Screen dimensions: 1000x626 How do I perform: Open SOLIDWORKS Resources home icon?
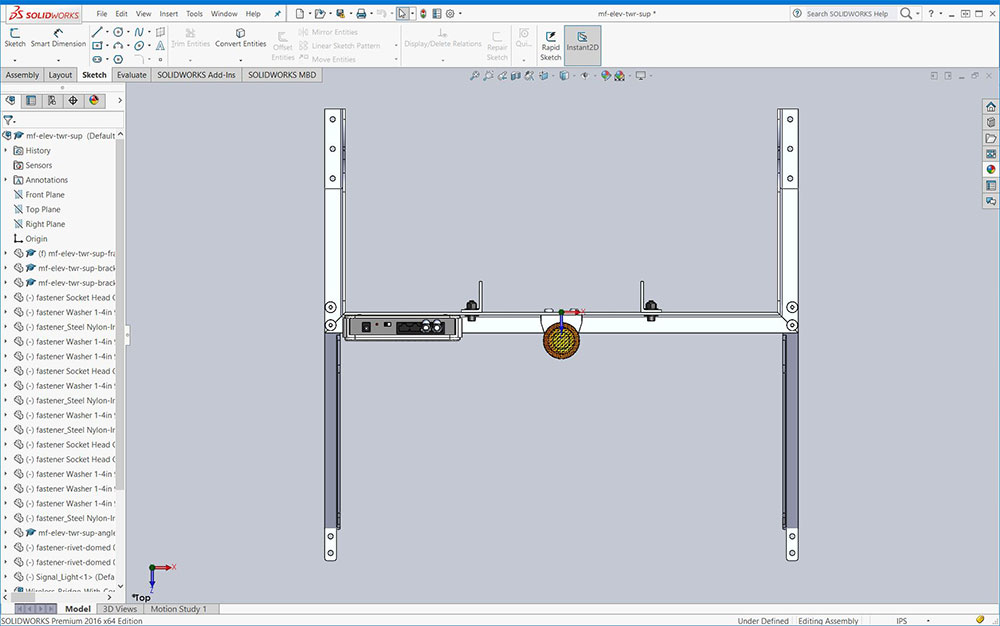pyautogui.click(x=991, y=106)
